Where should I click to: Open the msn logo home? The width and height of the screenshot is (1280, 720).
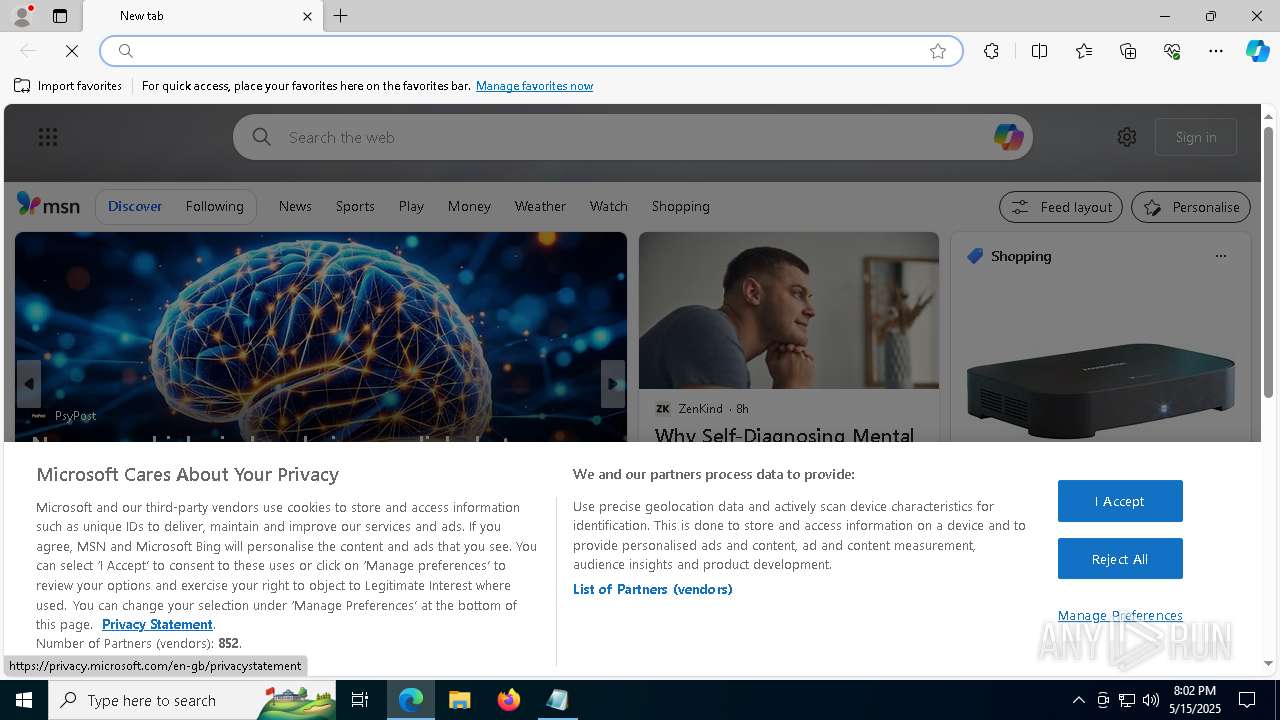point(48,205)
